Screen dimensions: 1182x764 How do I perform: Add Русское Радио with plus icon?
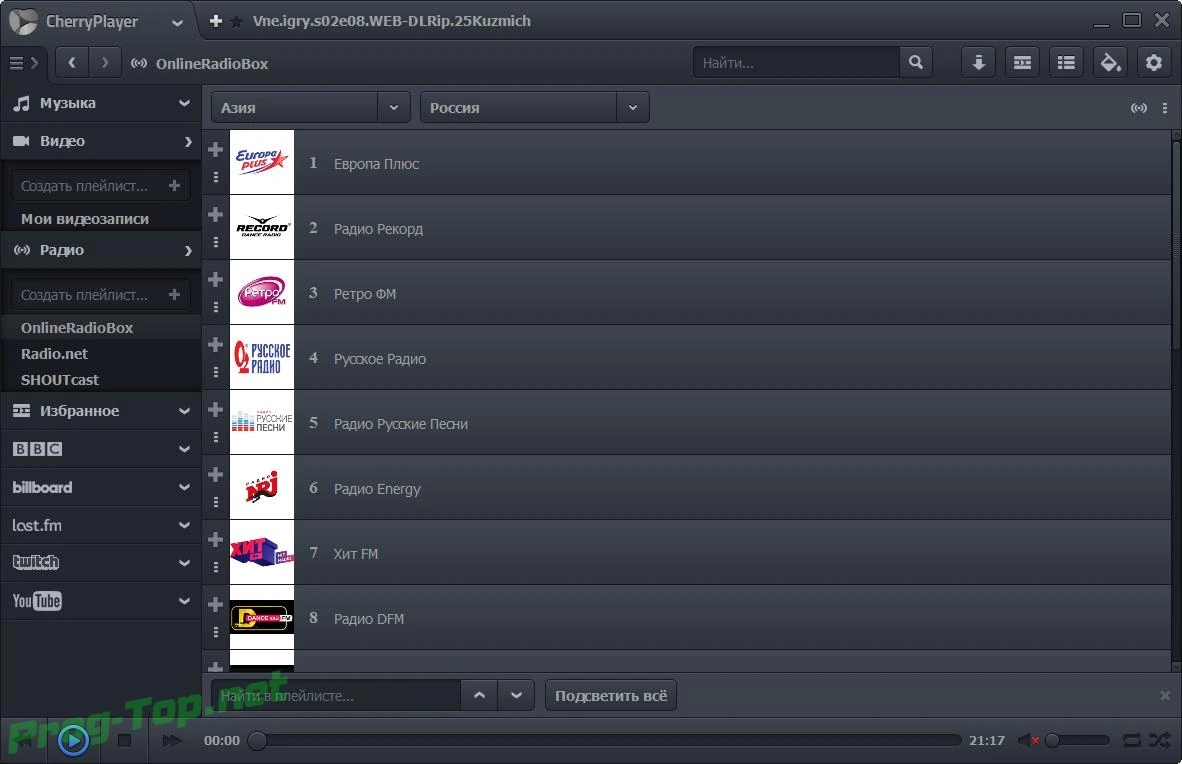pyautogui.click(x=216, y=344)
